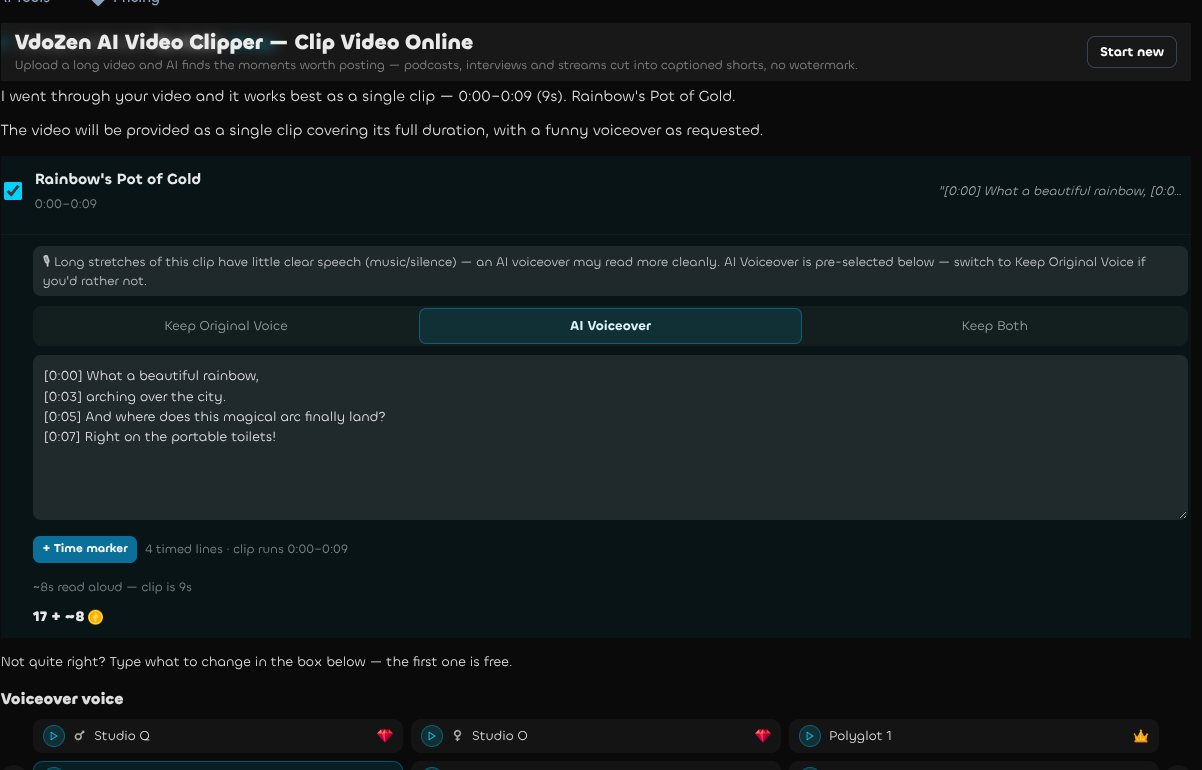Screen dimensions: 1202x770
Task: Add a + Time marker
Action: tap(85, 549)
